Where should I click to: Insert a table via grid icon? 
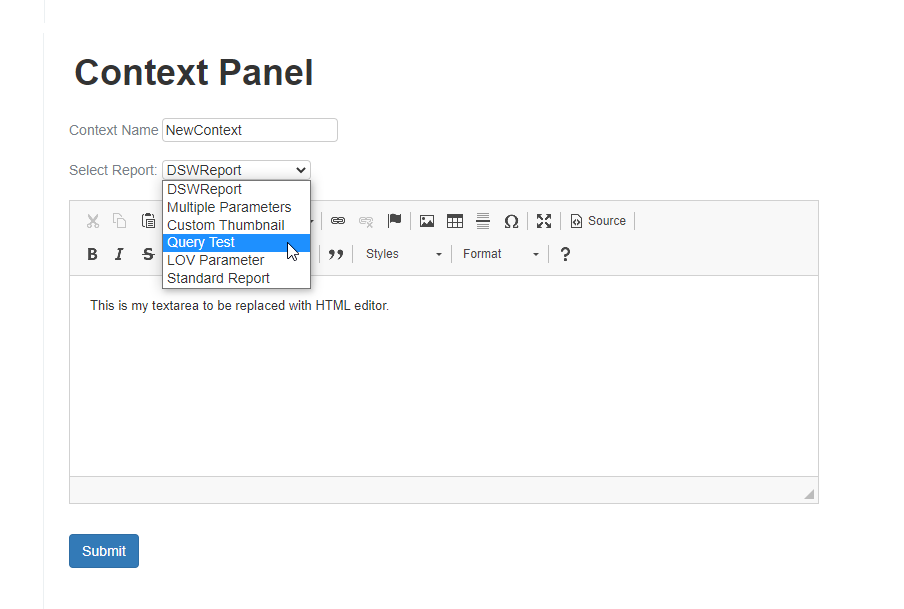455,221
